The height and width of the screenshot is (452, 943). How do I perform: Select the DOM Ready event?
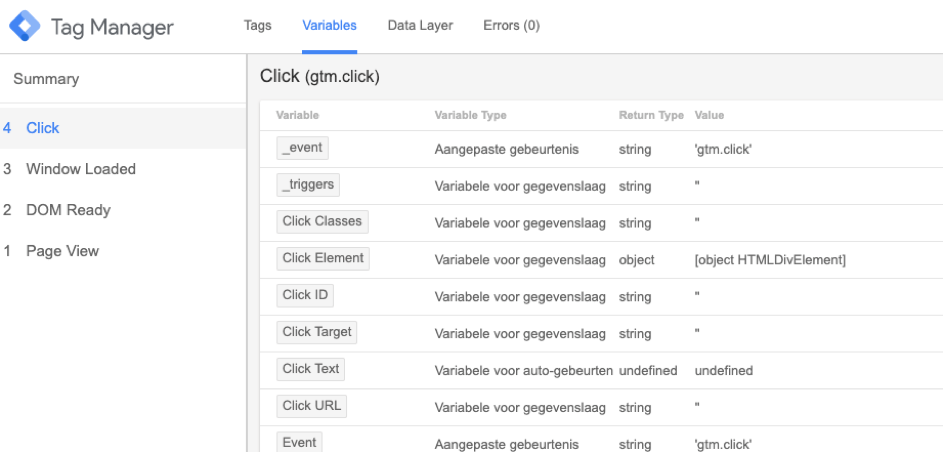(x=68, y=210)
